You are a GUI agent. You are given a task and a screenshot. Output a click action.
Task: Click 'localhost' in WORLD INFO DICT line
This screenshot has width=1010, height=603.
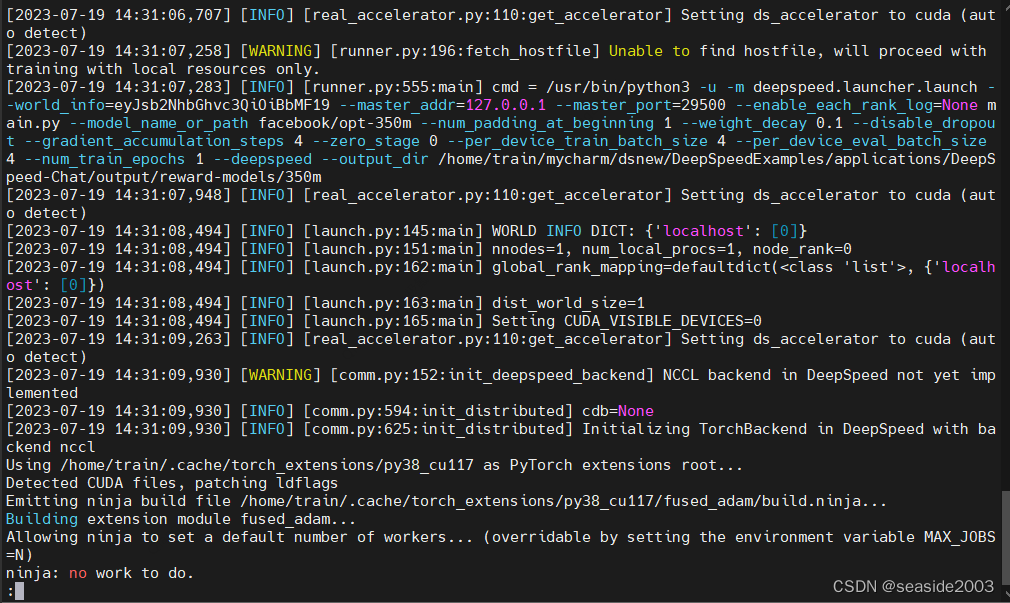703,231
